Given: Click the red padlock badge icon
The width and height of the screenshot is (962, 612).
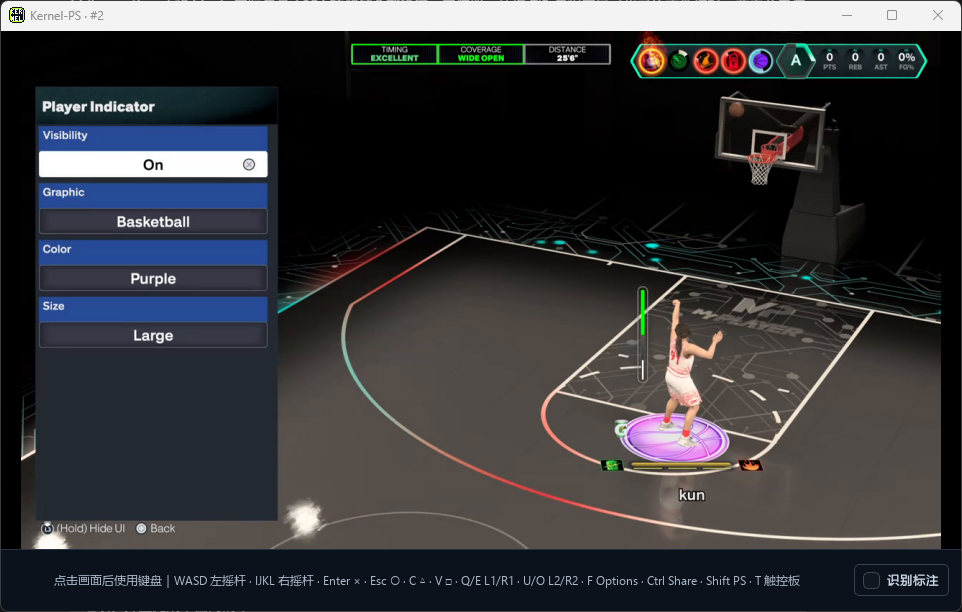Looking at the screenshot, I should point(733,61).
